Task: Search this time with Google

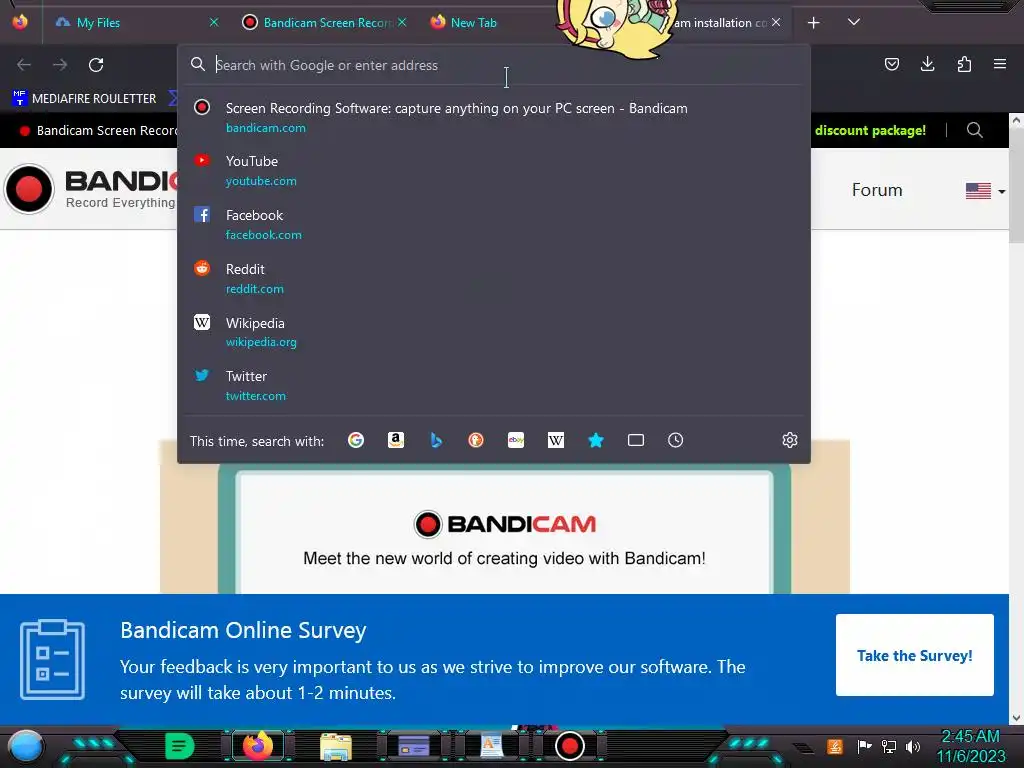Action: click(x=356, y=440)
